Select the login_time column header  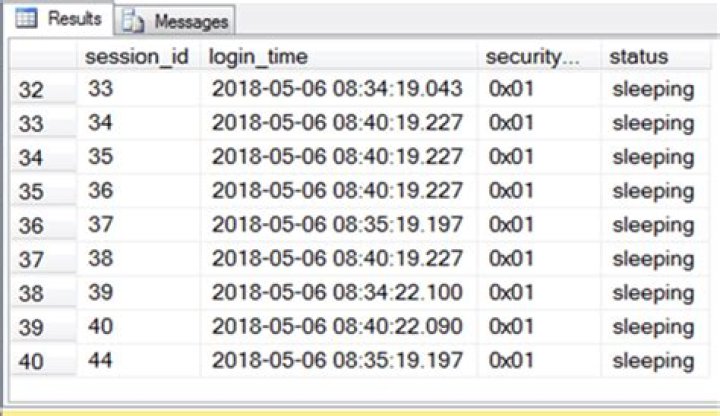pyautogui.click(x=258, y=56)
